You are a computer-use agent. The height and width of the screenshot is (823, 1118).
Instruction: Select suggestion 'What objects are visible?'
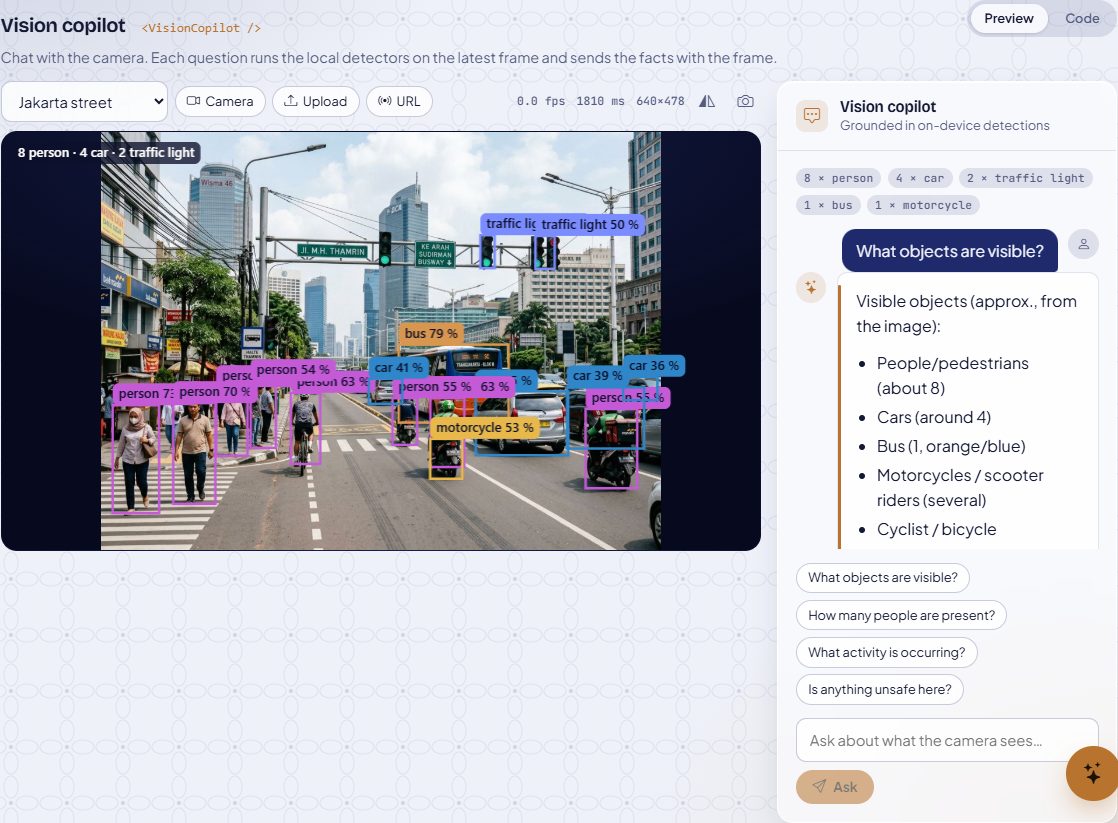click(883, 578)
